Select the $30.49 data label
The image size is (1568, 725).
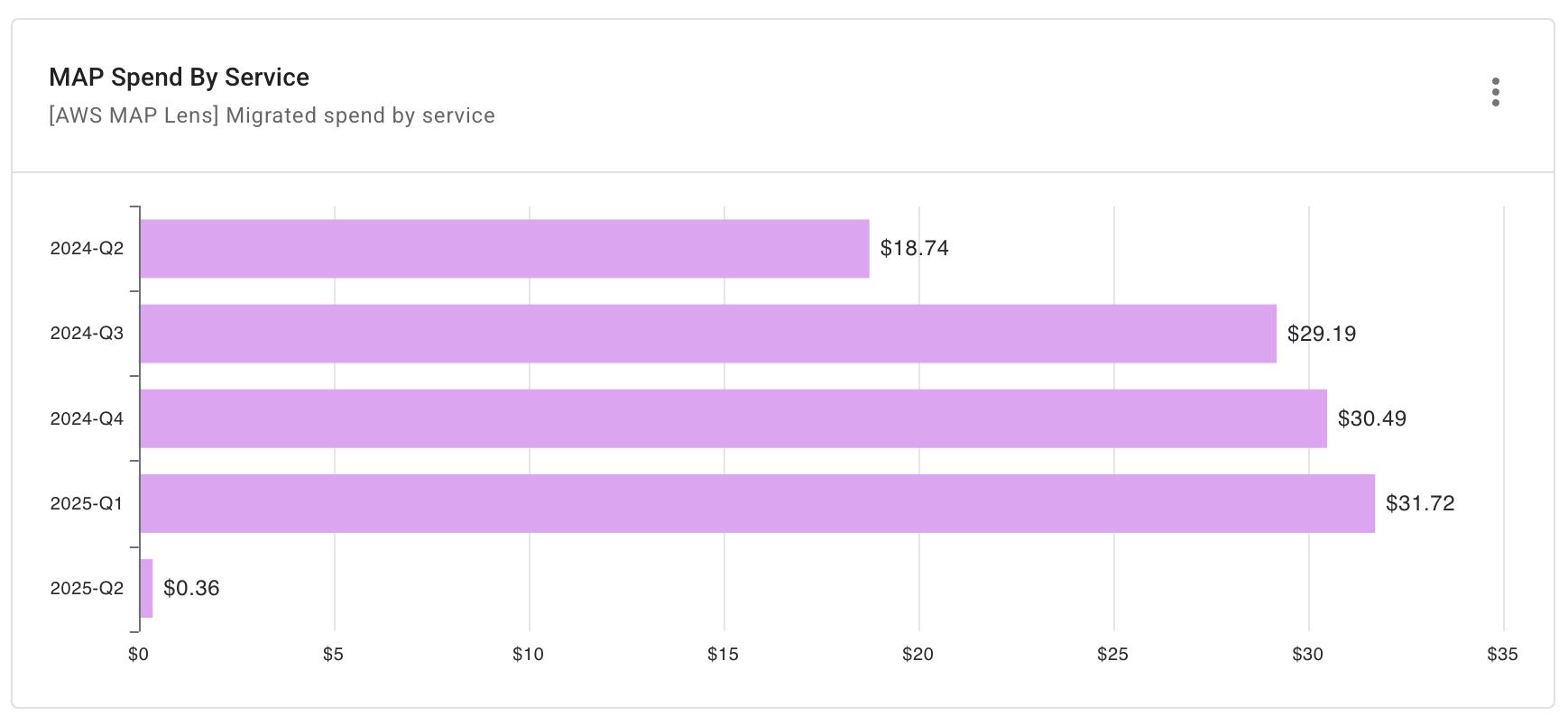pos(1370,418)
